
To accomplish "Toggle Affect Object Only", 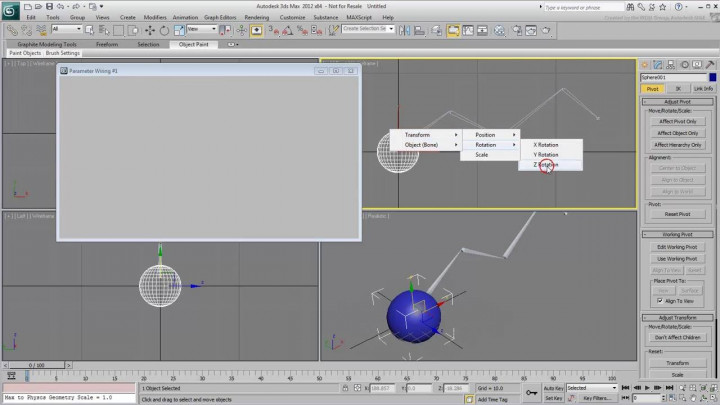I will (x=678, y=133).
